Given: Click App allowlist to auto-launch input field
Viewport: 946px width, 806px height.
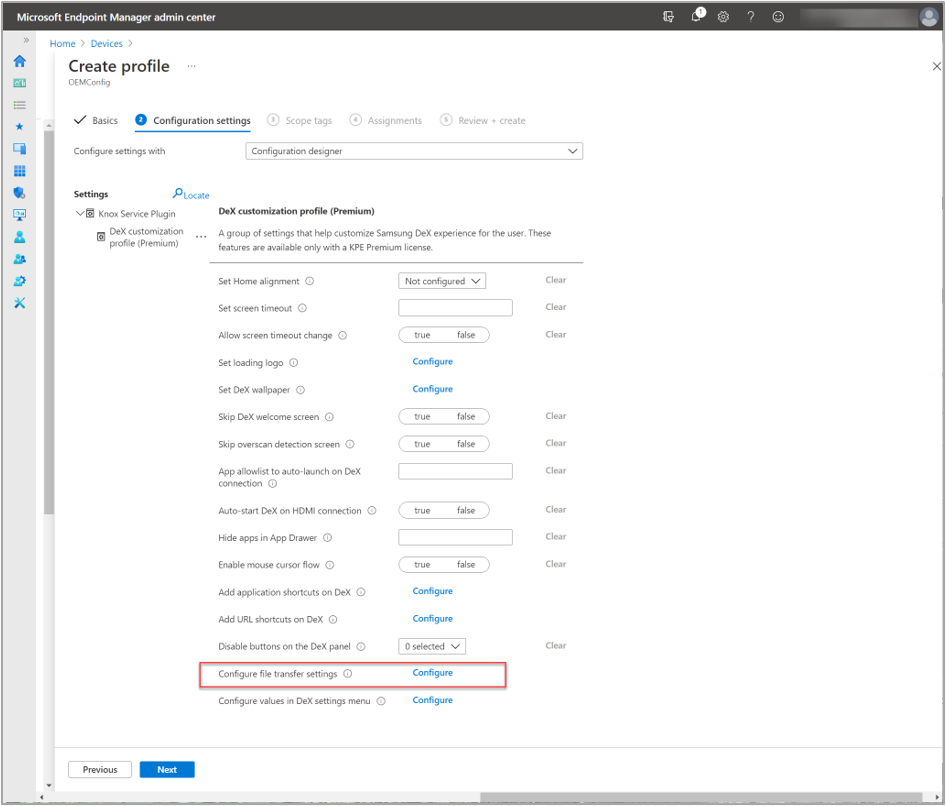Looking at the screenshot, I should tap(456, 471).
